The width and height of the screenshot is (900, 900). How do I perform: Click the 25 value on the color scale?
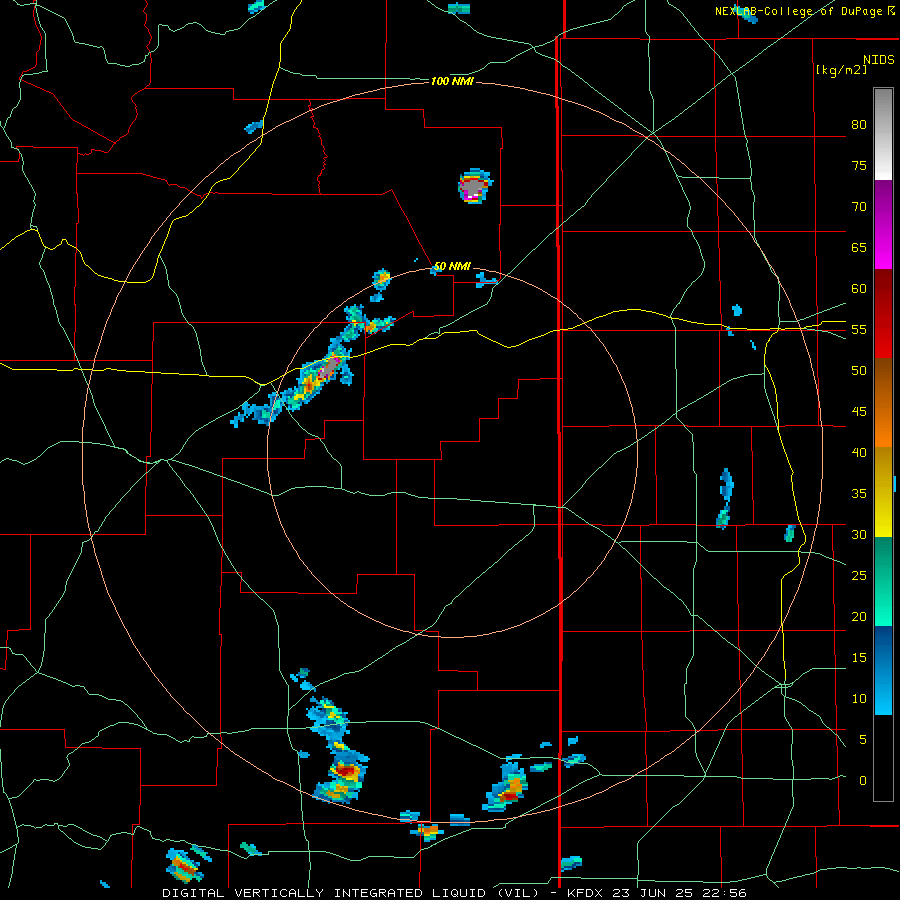pos(859,576)
